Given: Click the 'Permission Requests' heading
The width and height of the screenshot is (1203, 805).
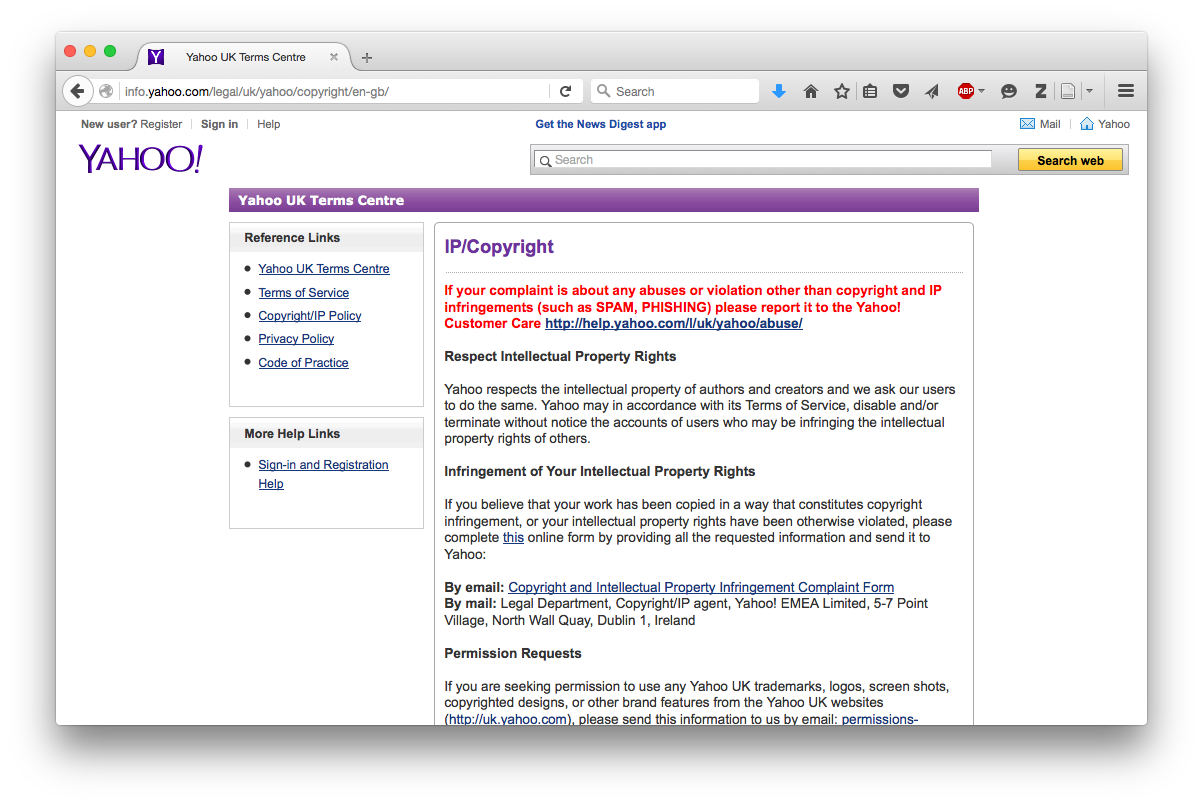Looking at the screenshot, I should tap(513, 654).
